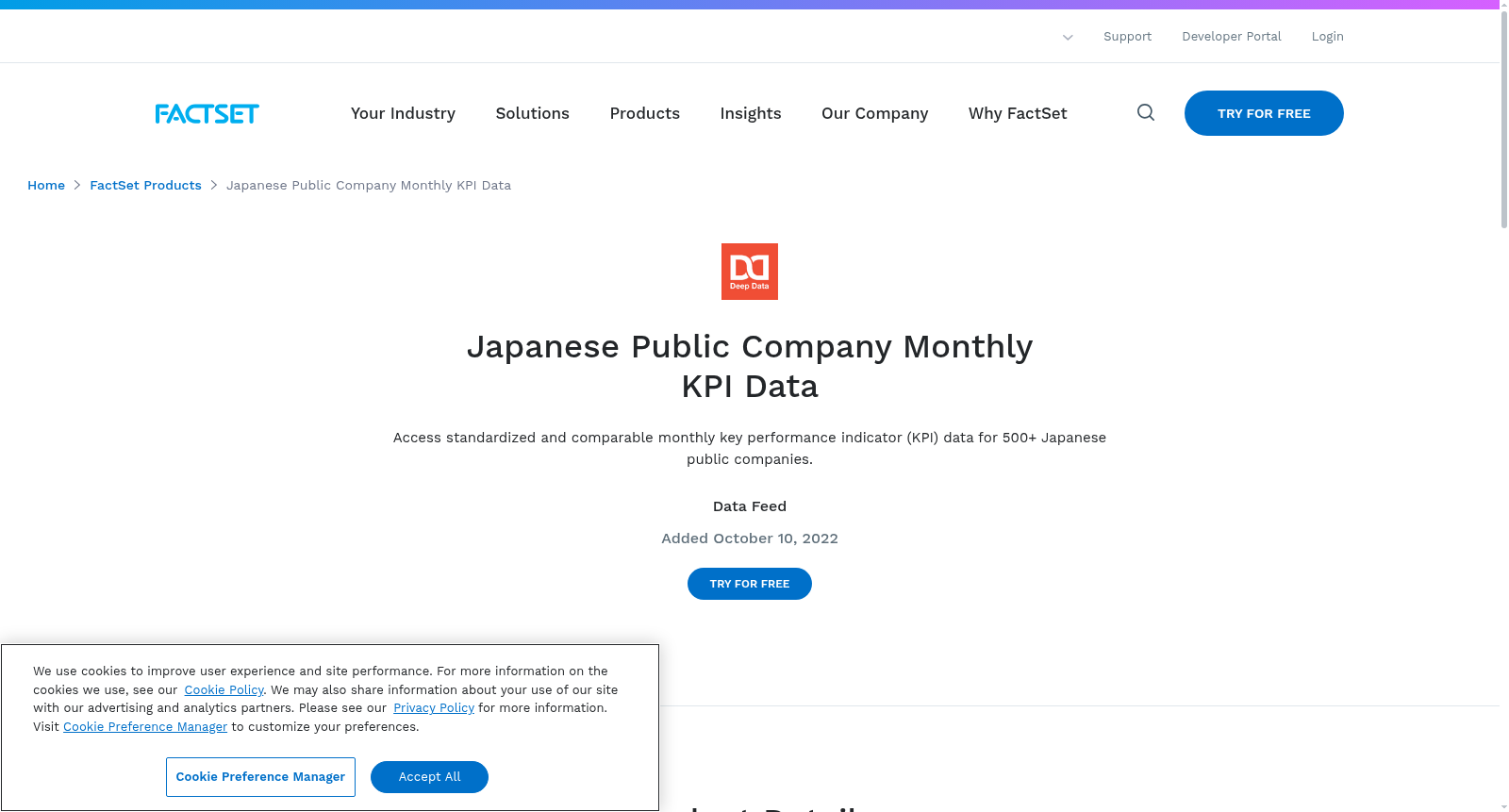Open the Support link
This screenshot has height=812, width=1509.
point(1127,37)
